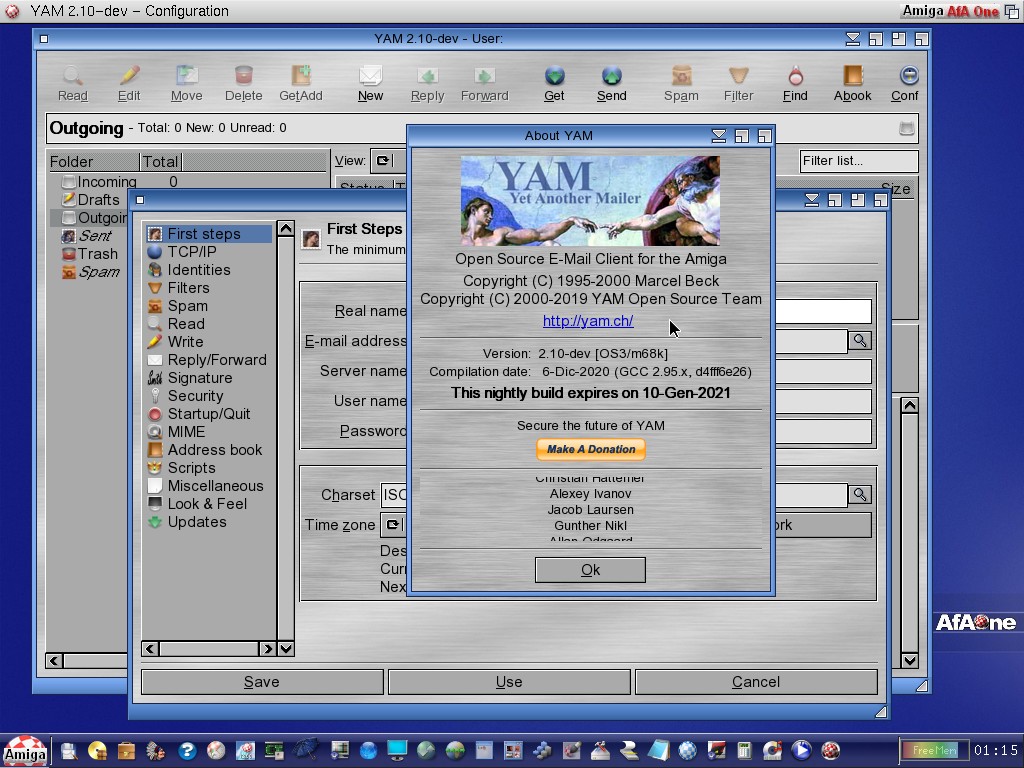Click the Save button in configuration

pos(262,682)
